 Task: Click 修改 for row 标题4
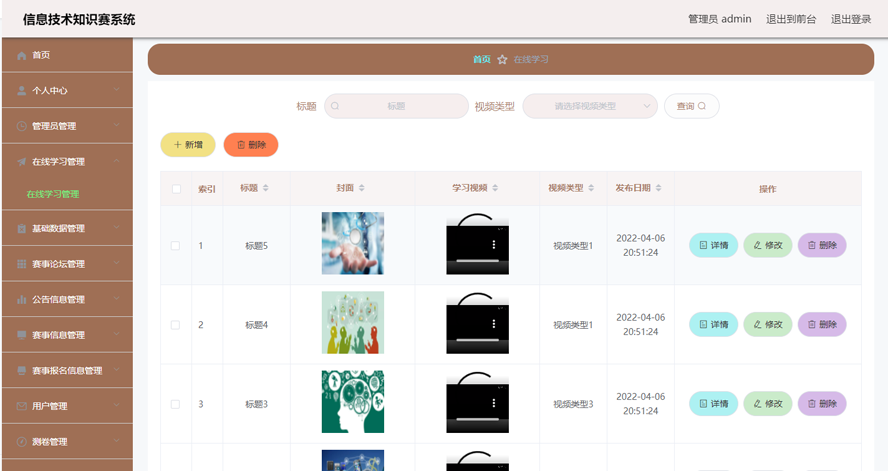pyautogui.click(x=767, y=324)
